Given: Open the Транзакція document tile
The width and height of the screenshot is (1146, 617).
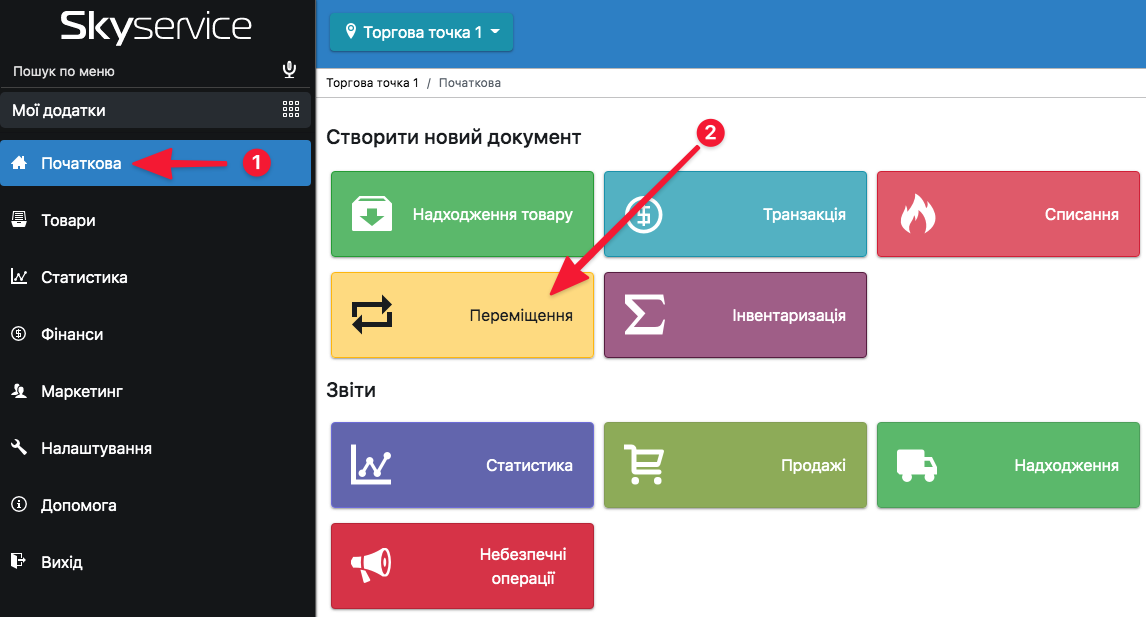Looking at the screenshot, I should click(x=735, y=214).
